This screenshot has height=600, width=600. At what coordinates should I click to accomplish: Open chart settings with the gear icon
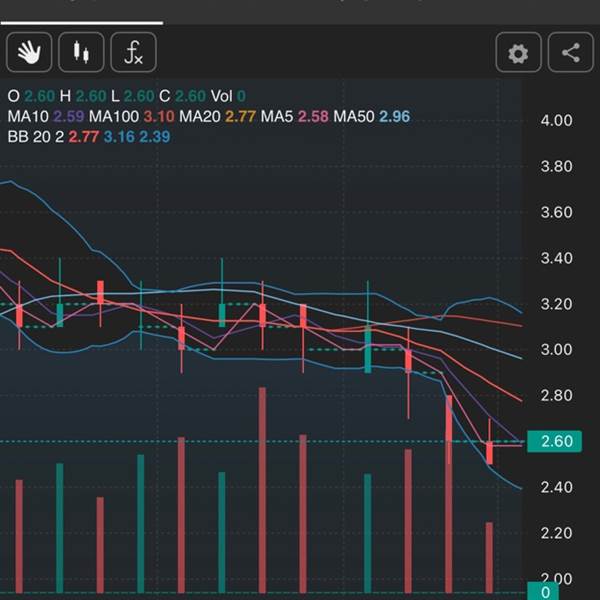(x=518, y=52)
